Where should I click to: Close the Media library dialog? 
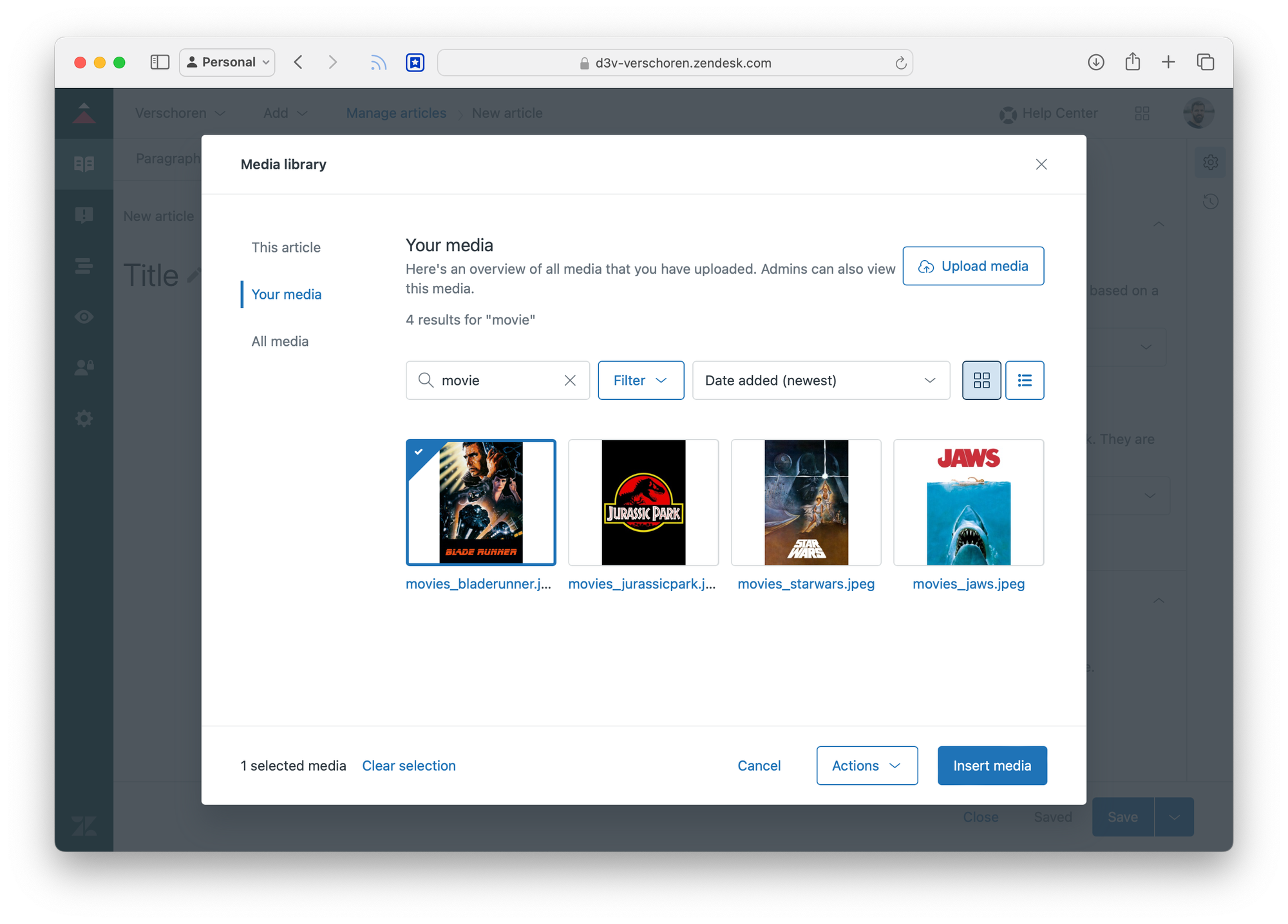click(x=1041, y=164)
